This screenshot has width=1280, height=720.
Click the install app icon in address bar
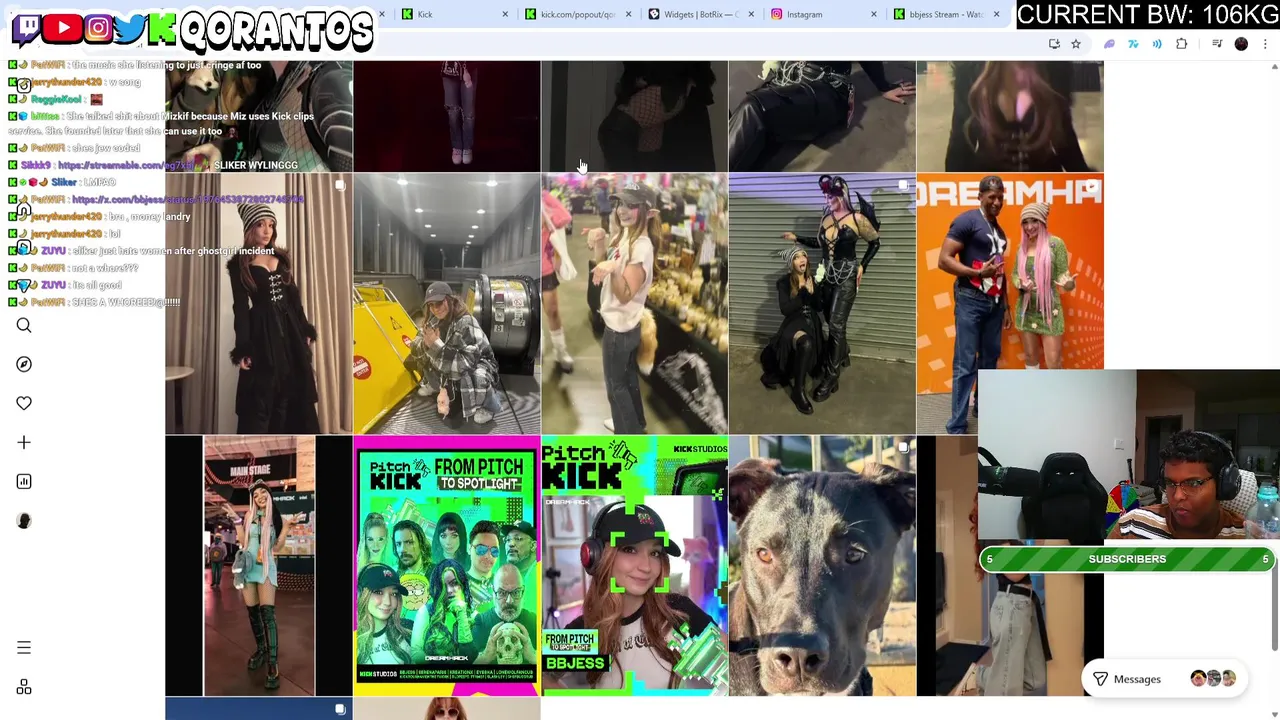1054,44
